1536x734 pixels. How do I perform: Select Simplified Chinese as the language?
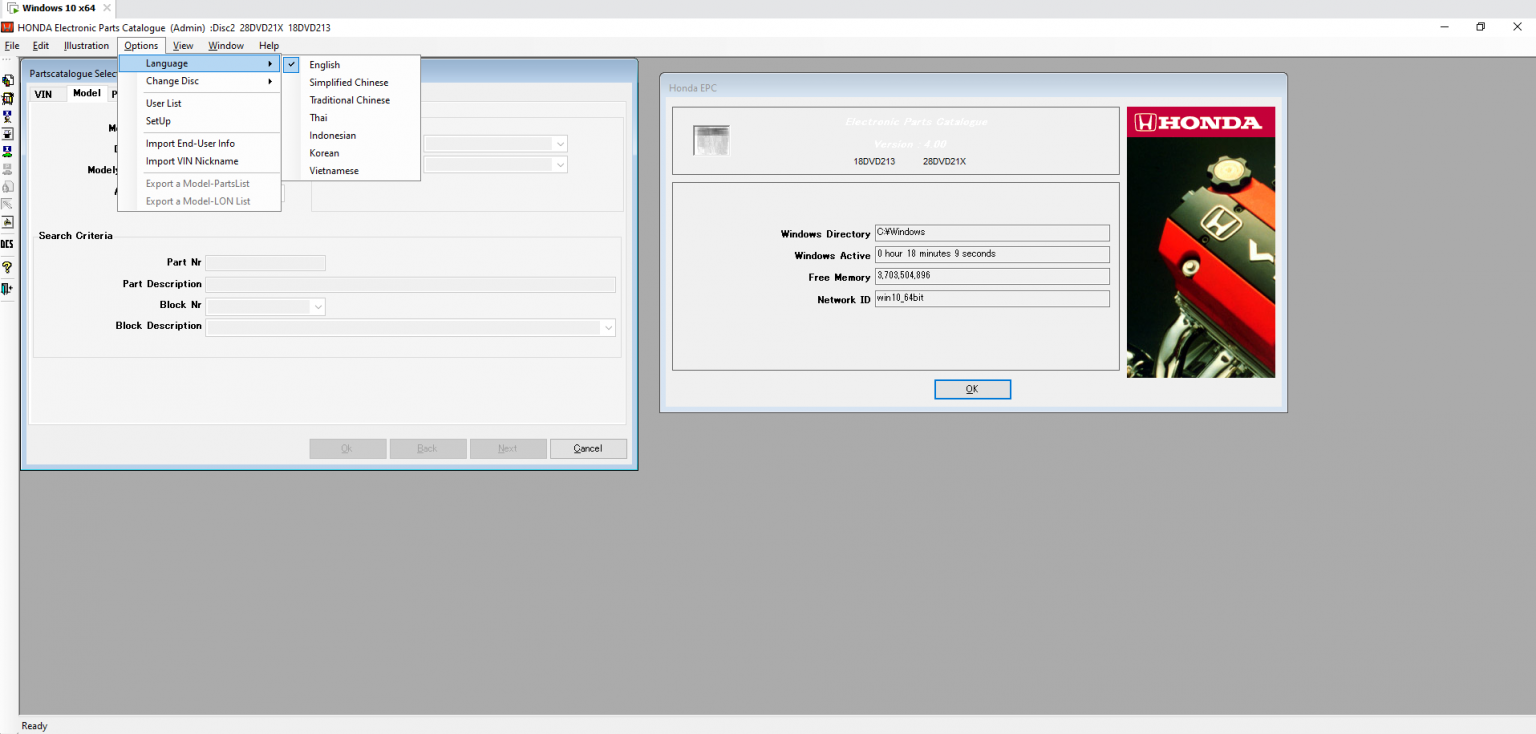(x=346, y=82)
